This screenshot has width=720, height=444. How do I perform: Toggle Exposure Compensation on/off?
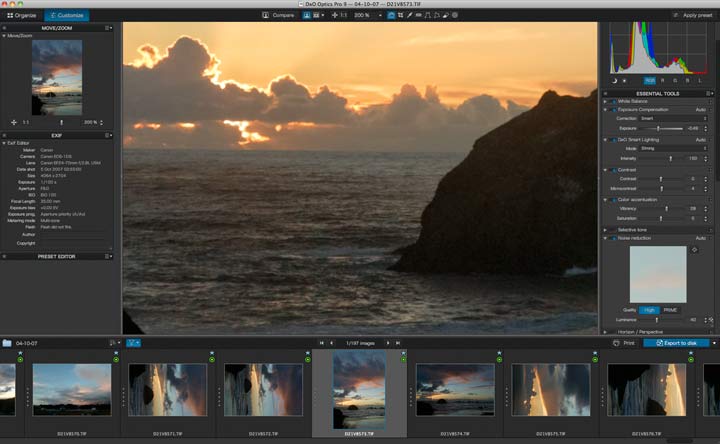click(x=613, y=110)
